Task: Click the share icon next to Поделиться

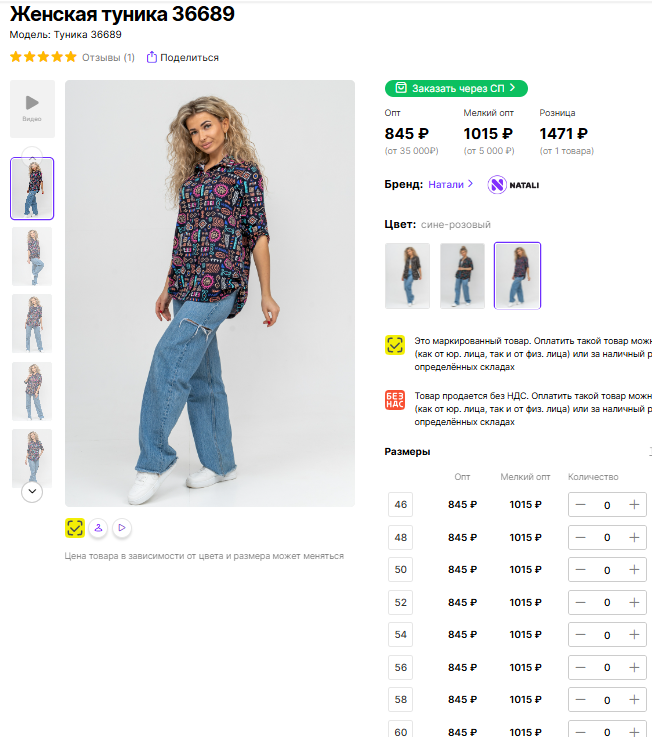Action: point(151,57)
